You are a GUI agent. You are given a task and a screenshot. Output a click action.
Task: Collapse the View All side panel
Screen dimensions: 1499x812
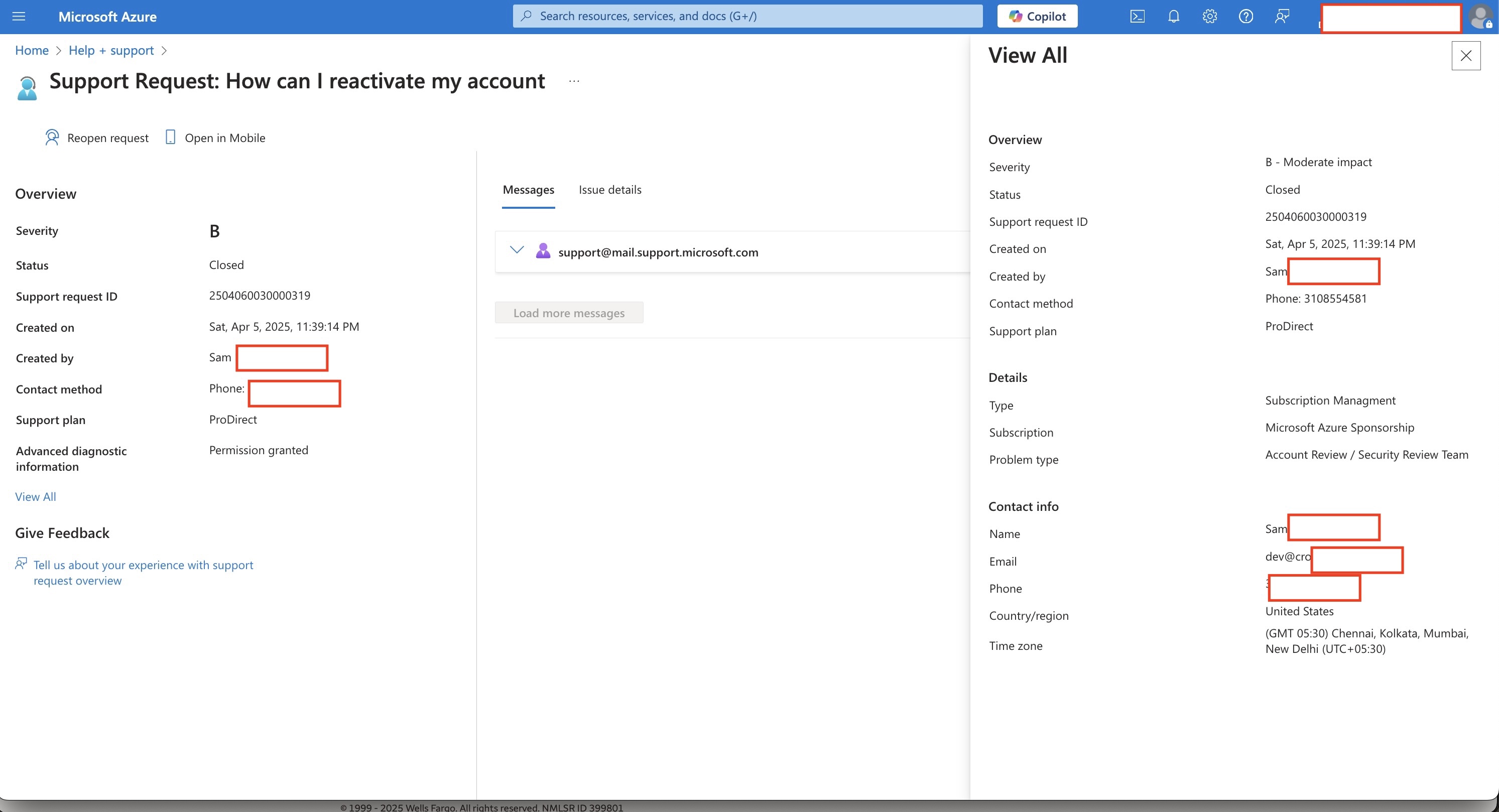(x=1466, y=56)
